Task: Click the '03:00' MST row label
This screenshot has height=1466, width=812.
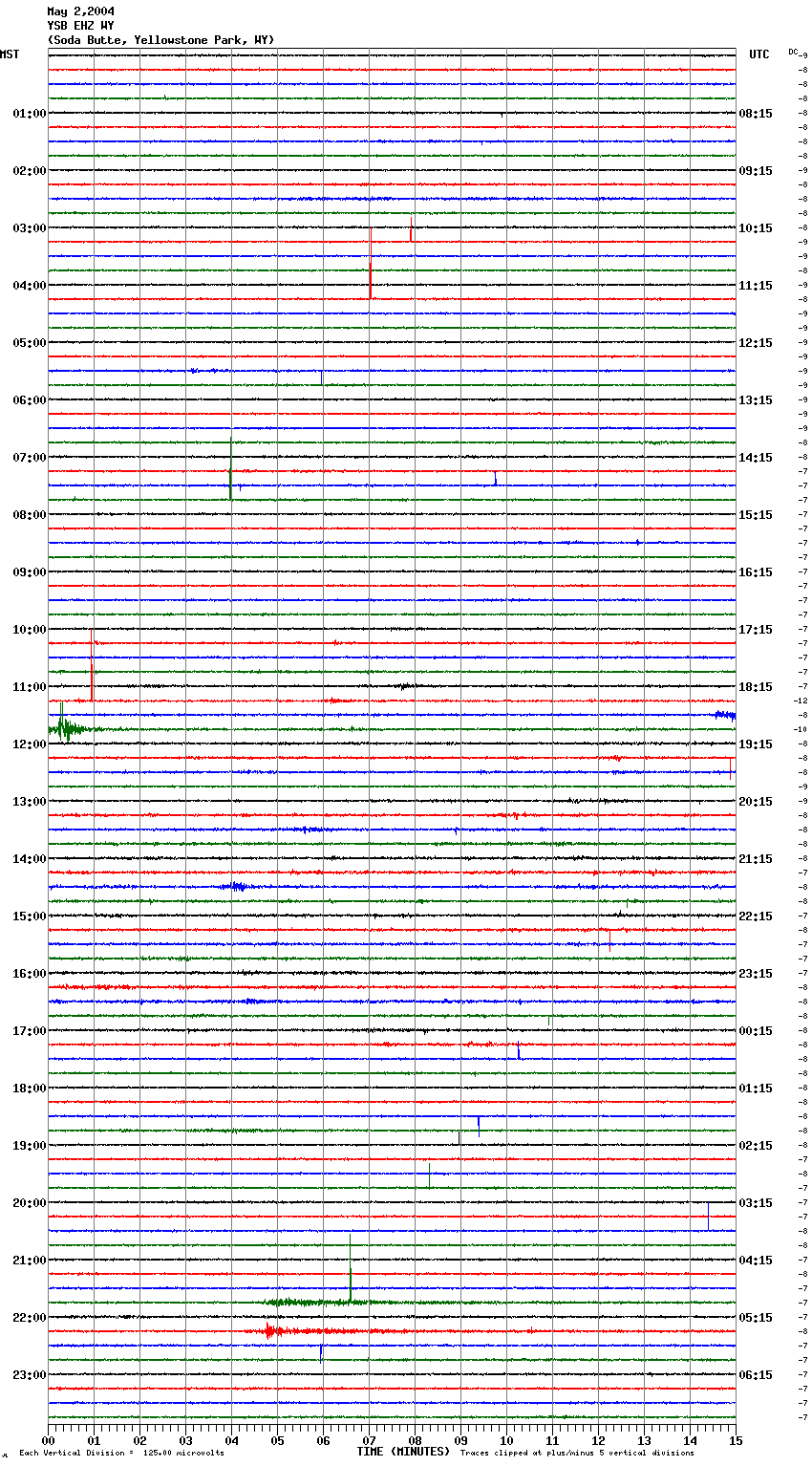Action: 30,228
